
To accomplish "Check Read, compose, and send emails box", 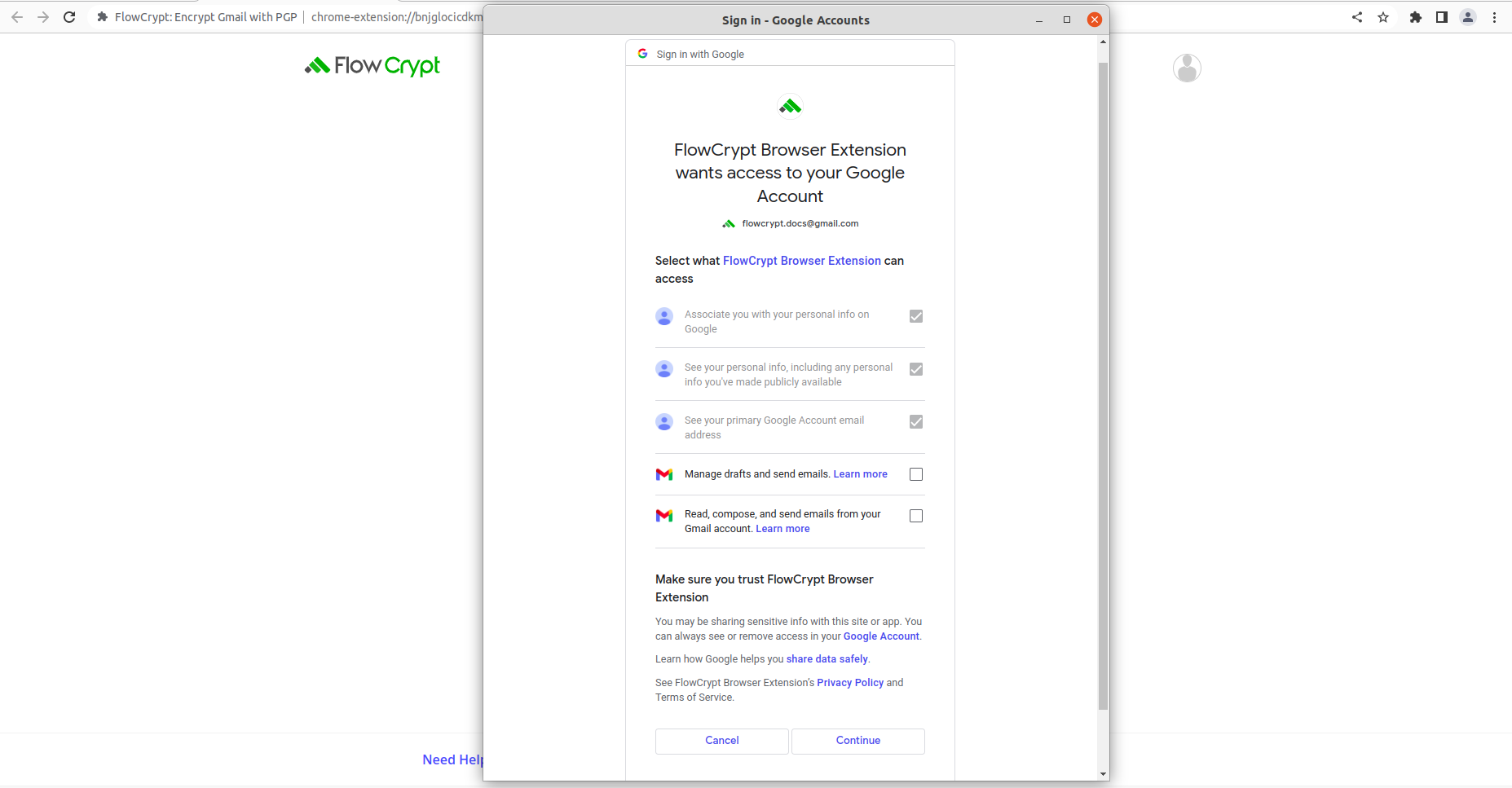I will [916, 516].
